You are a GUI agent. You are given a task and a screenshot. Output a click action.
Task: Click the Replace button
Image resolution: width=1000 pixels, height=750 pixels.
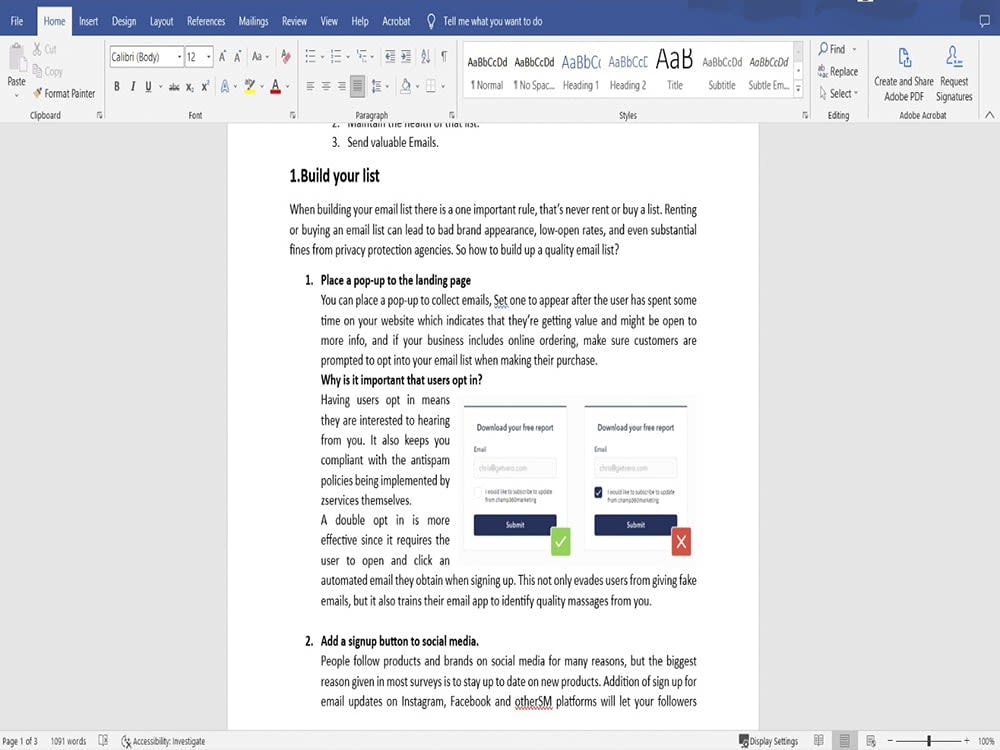pyautogui.click(x=838, y=71)
